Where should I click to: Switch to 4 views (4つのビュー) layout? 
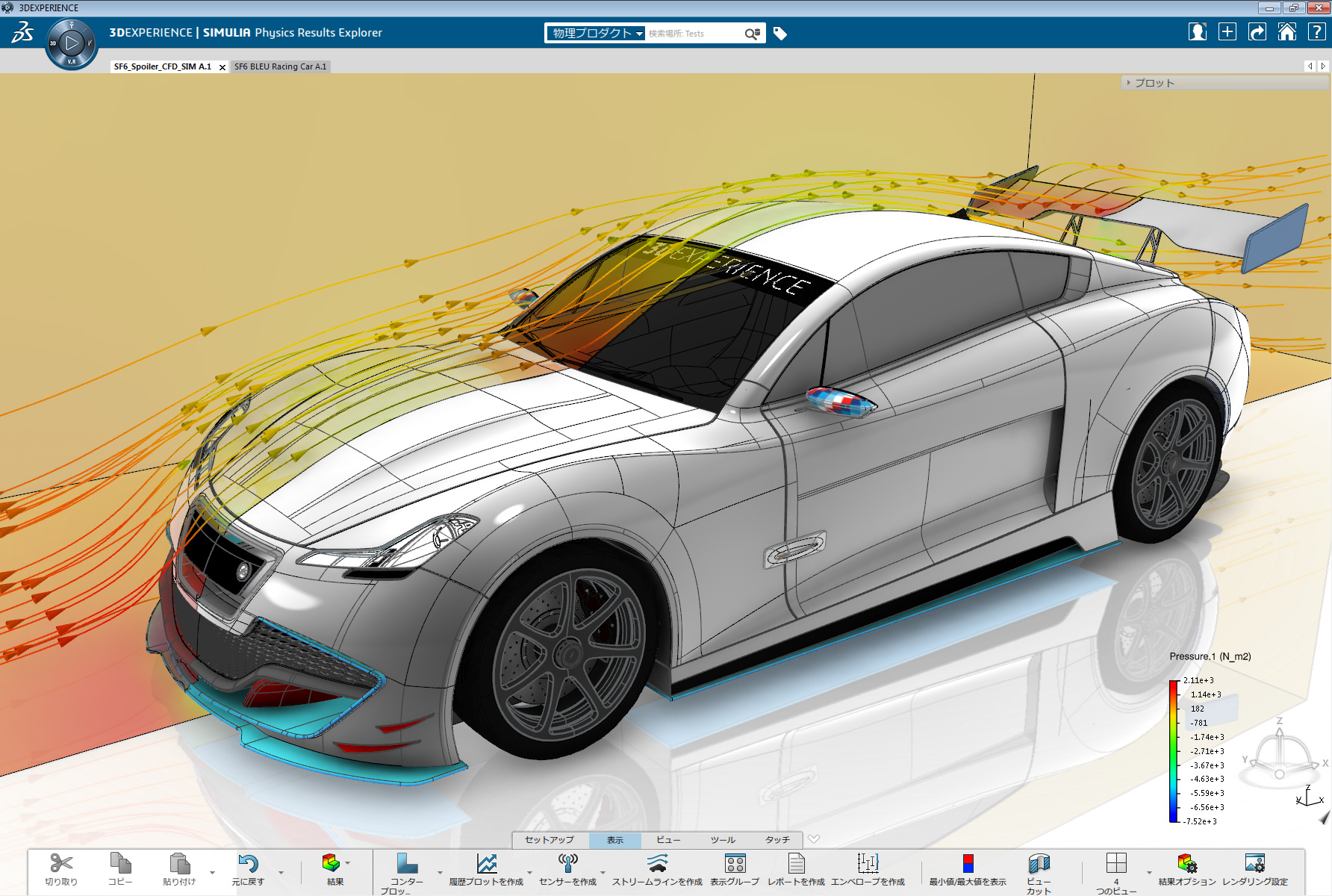coord(1116,863)
